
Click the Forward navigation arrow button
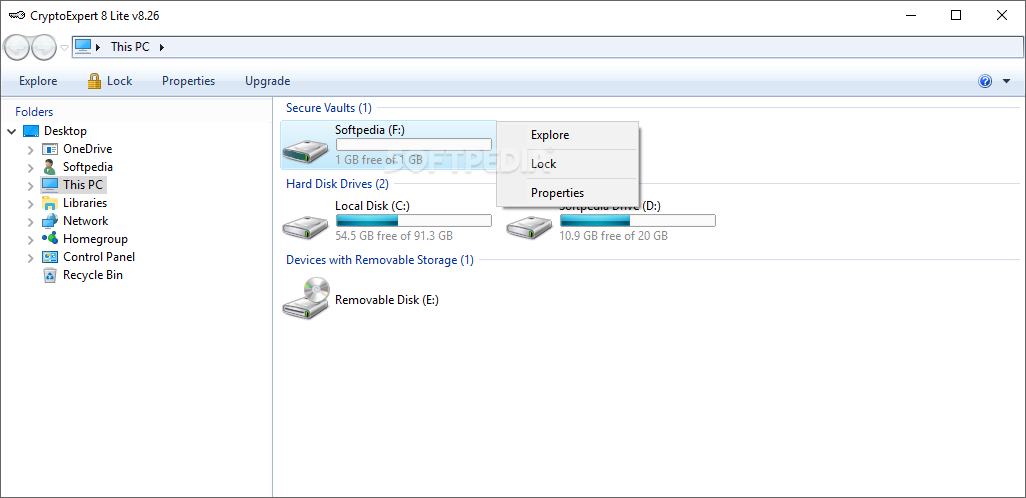44,47
